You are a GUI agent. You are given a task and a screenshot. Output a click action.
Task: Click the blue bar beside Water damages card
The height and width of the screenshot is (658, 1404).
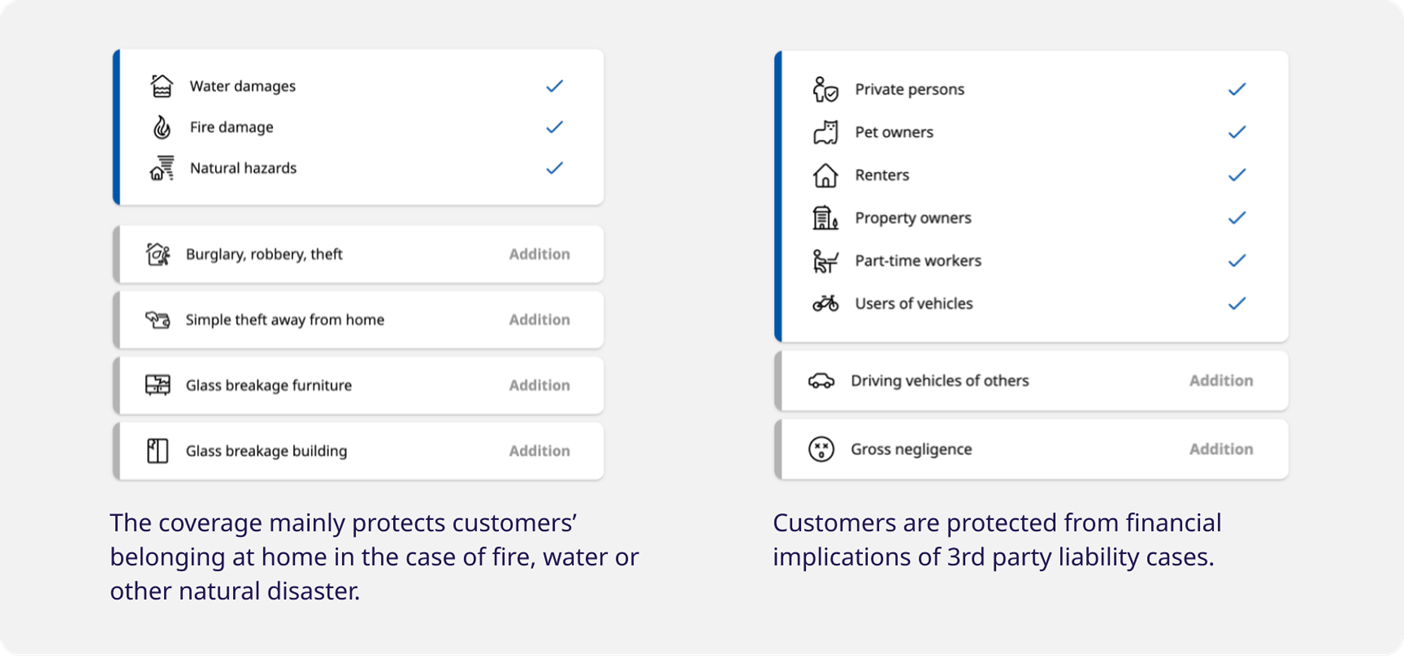point(116,127)
